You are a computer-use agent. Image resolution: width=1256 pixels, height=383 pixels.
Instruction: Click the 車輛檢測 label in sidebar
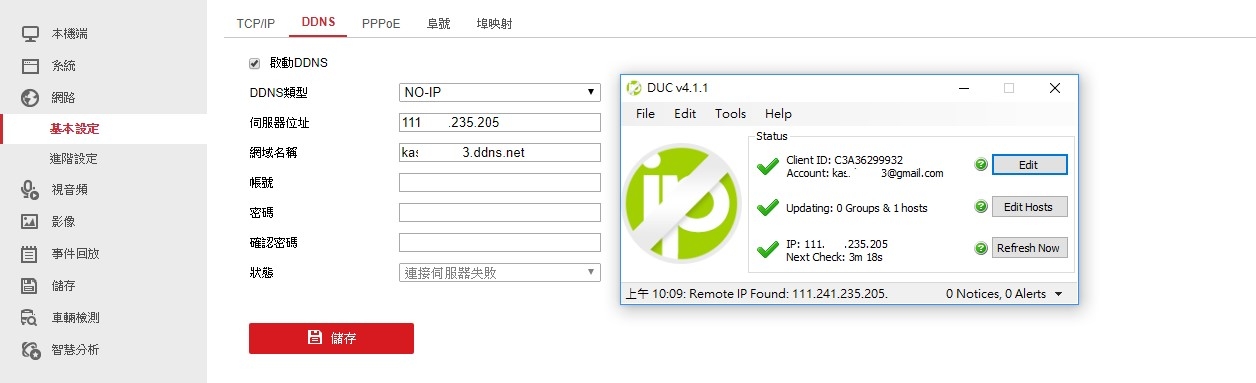coord(75,318)
